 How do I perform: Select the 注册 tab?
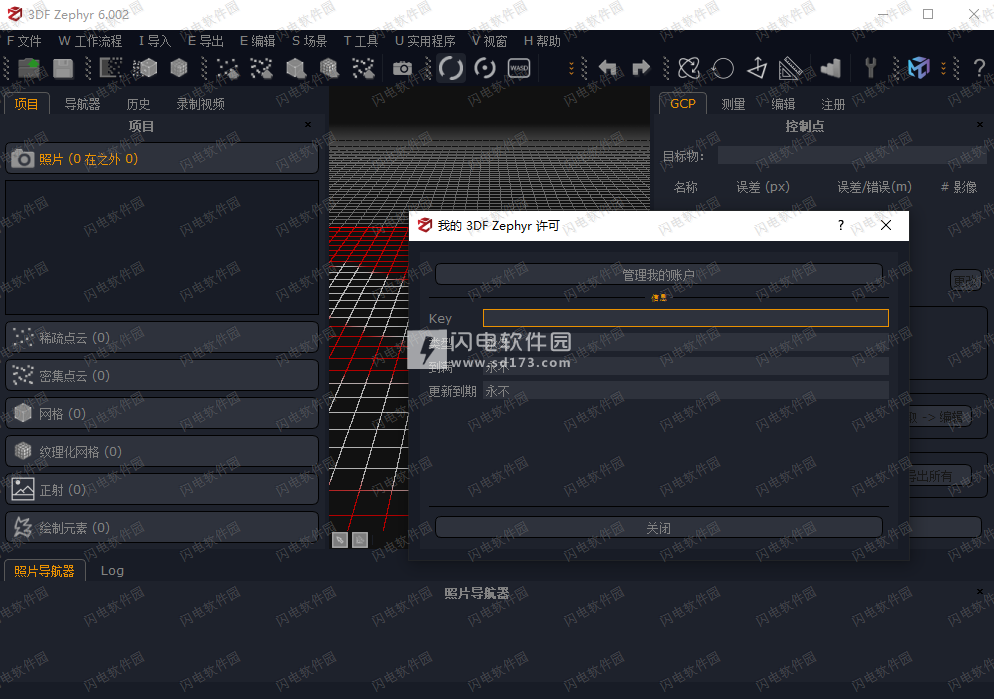833,104
